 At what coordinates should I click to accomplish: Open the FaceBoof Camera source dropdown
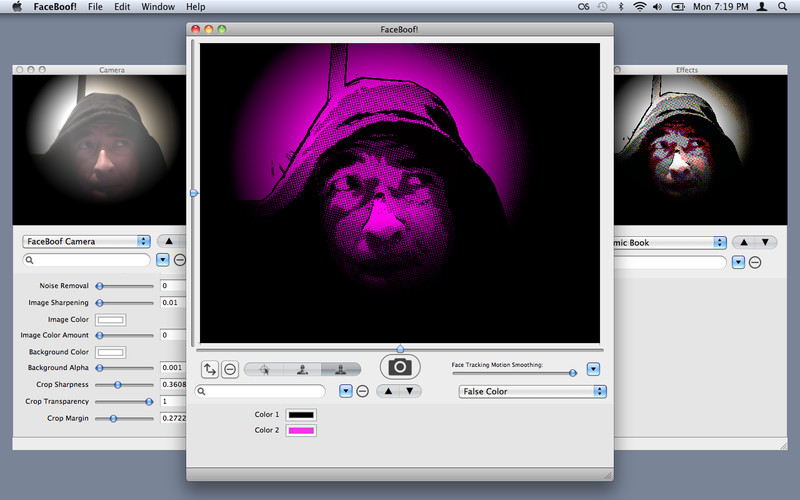(x=86, y=241)
